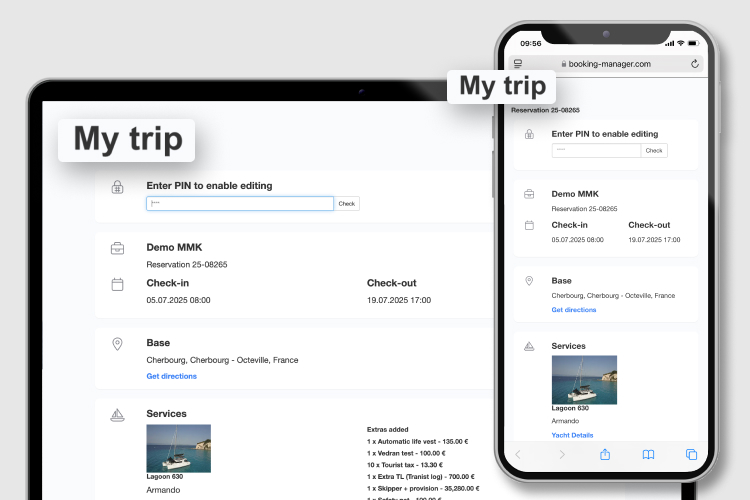Tap Safari forward arrow on phone

click(562, 454)
